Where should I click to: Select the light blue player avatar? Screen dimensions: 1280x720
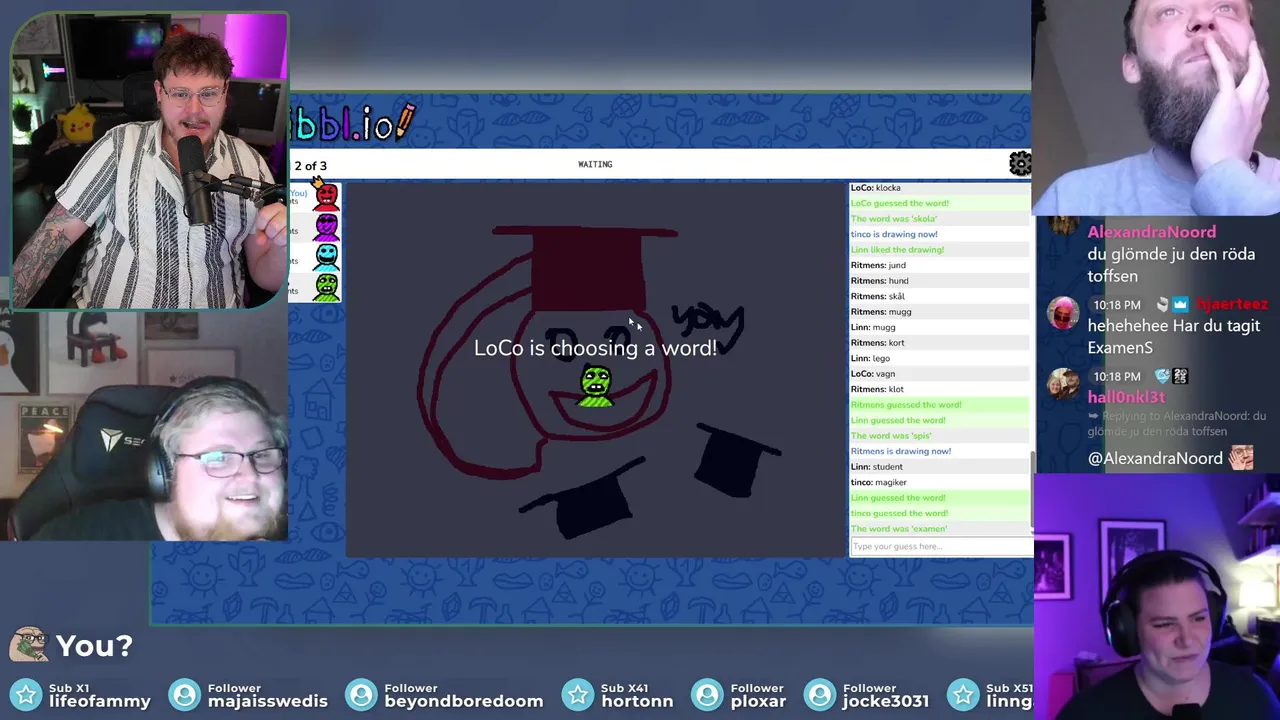tap(326, 257)
